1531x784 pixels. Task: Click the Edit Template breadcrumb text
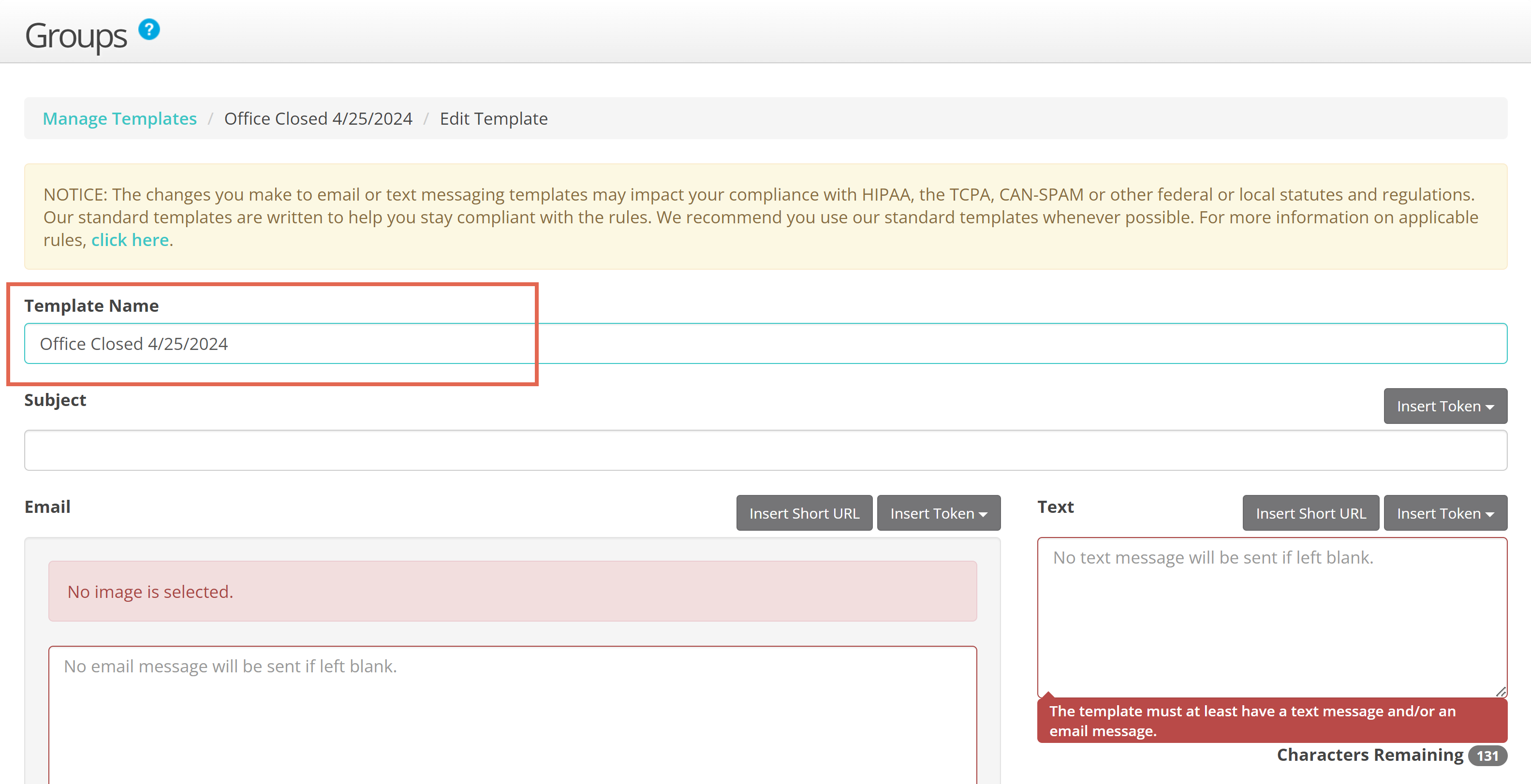pos(493,119)
